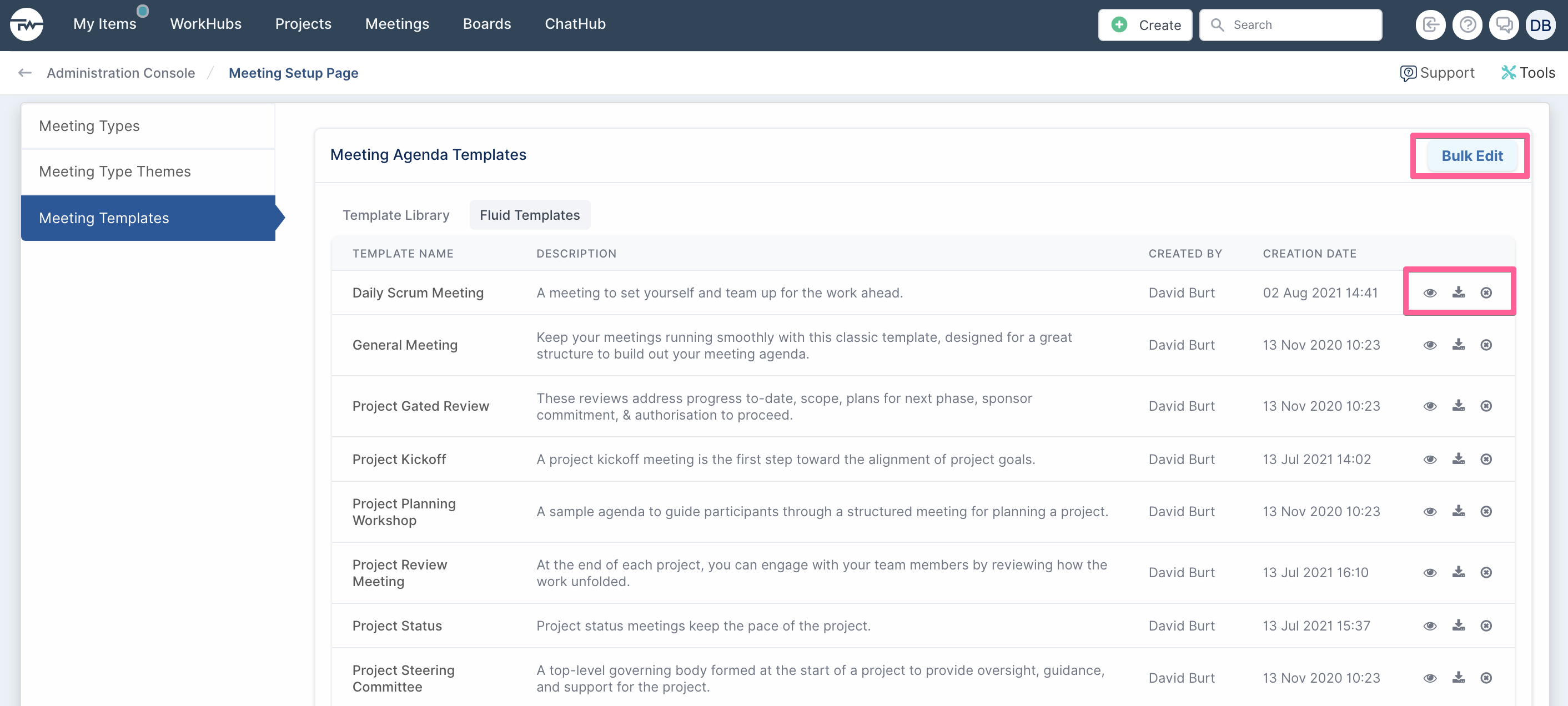Open ChatHub in the top navigation
Screen dimensions: 1568x706
click(575, 24)
